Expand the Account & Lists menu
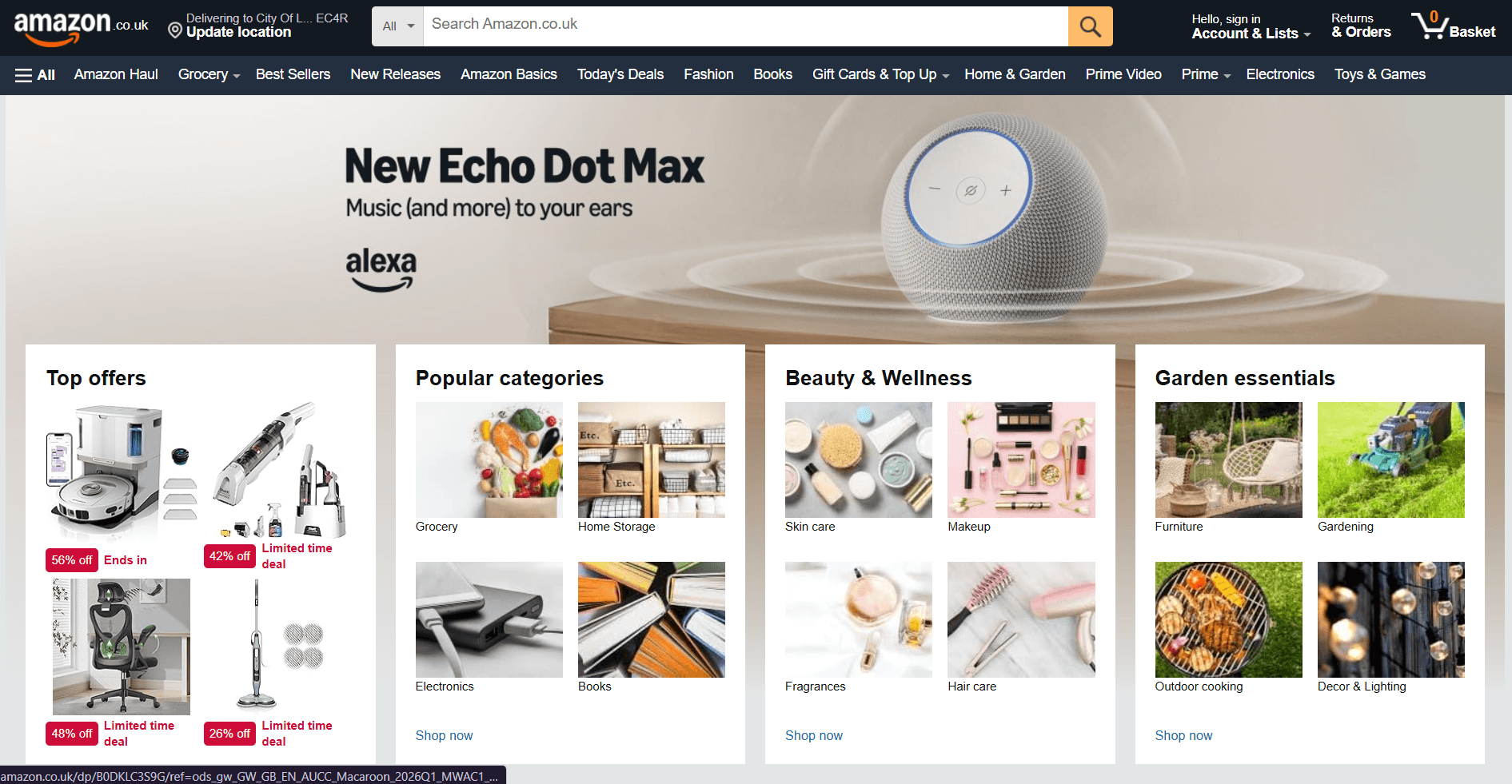The image size is (1512, 784). pyautogui.click(x=1251, y=26)
